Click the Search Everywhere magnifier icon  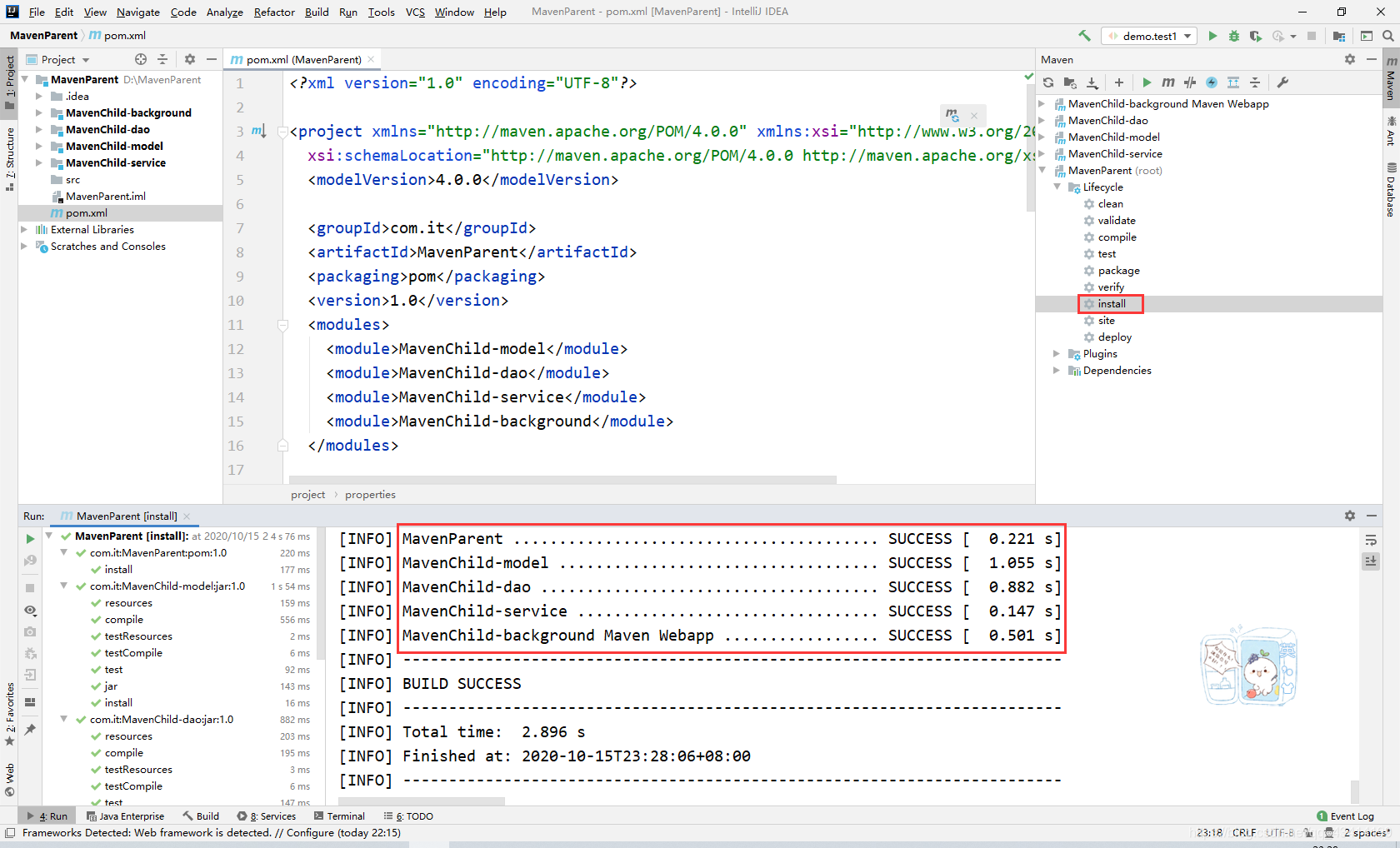click(1387, 36)
